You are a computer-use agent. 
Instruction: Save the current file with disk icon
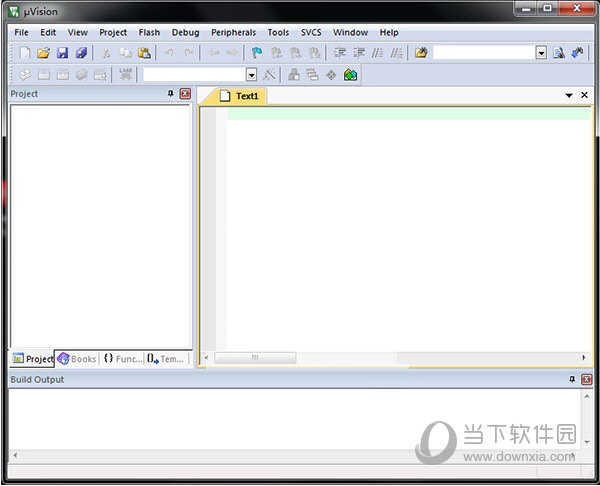coord(62,53)
